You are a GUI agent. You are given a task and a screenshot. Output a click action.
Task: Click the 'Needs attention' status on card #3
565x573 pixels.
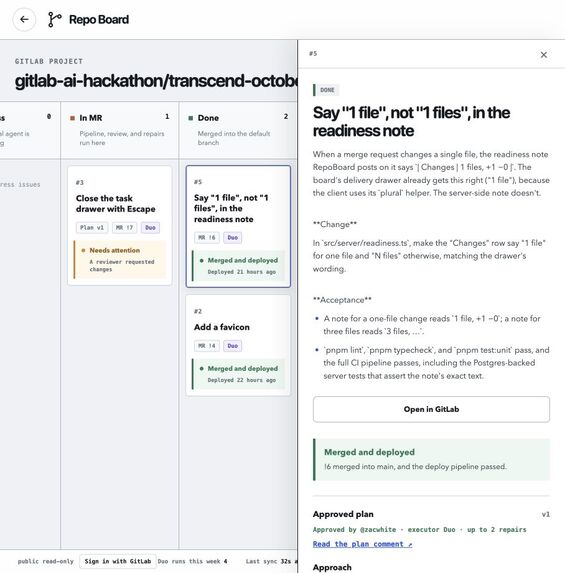[120, 259]
